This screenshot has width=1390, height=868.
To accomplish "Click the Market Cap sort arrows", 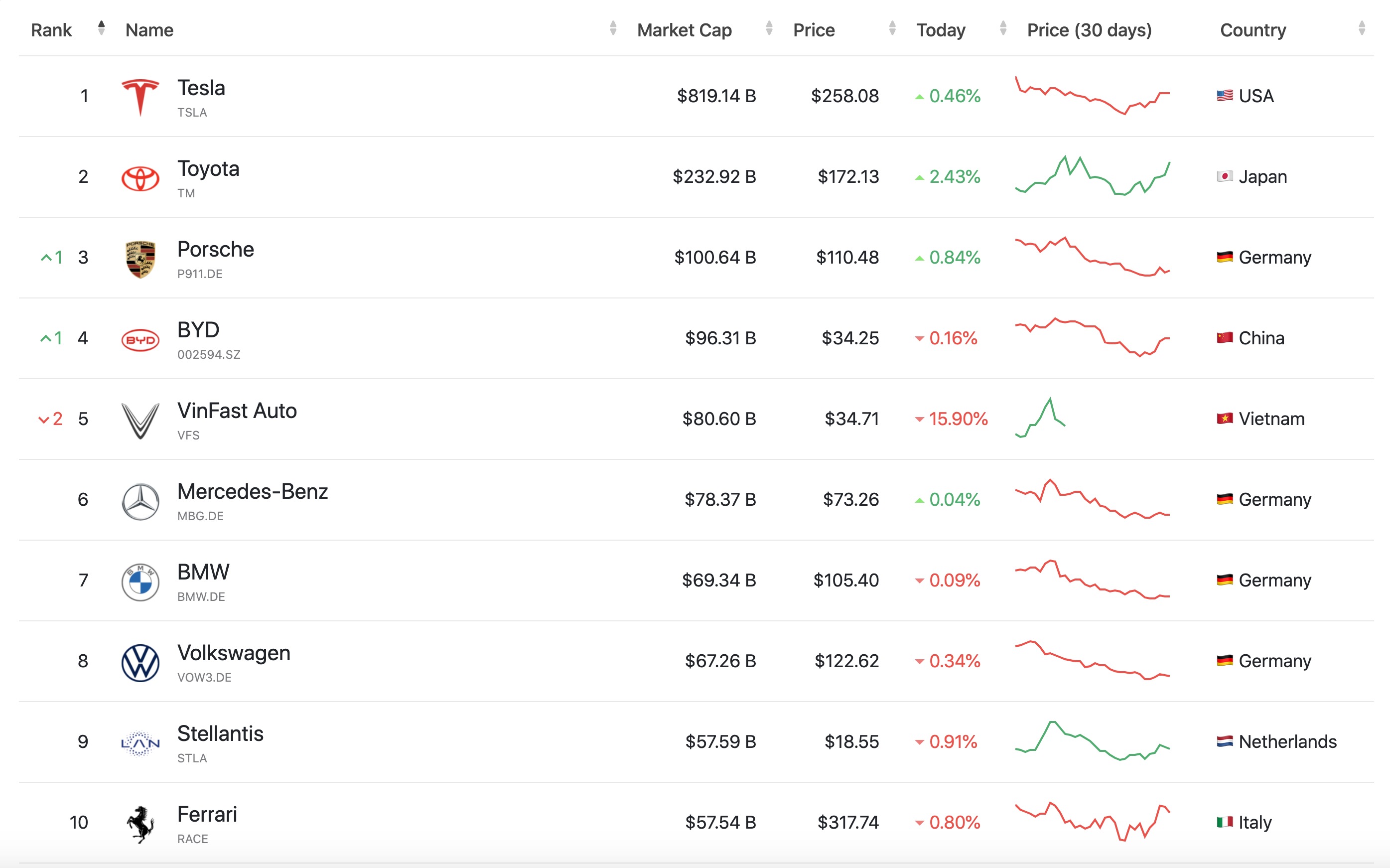I will (768, 28).
